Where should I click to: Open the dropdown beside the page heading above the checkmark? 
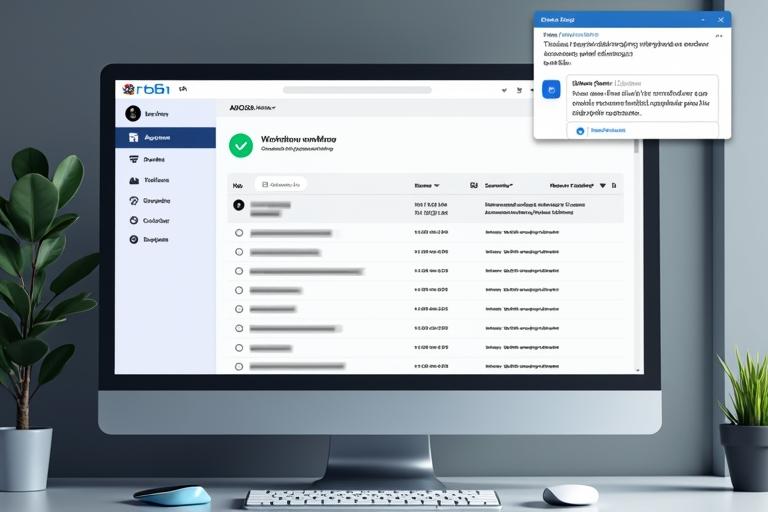(273, 107)
